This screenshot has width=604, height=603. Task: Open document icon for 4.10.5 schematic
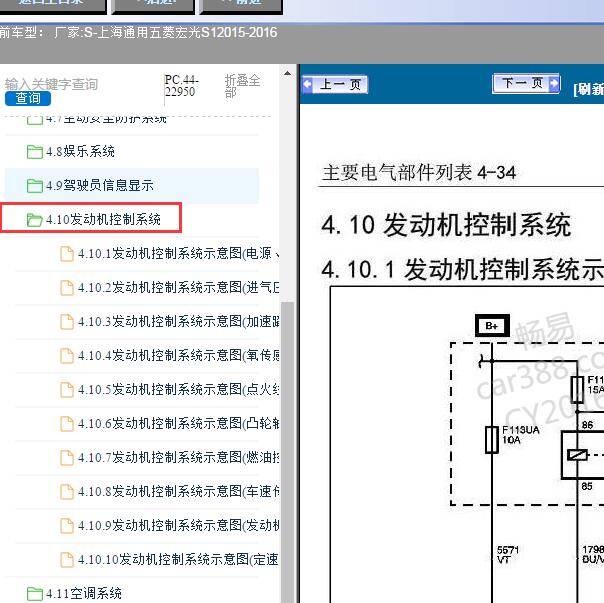click(x=67, y=390)
